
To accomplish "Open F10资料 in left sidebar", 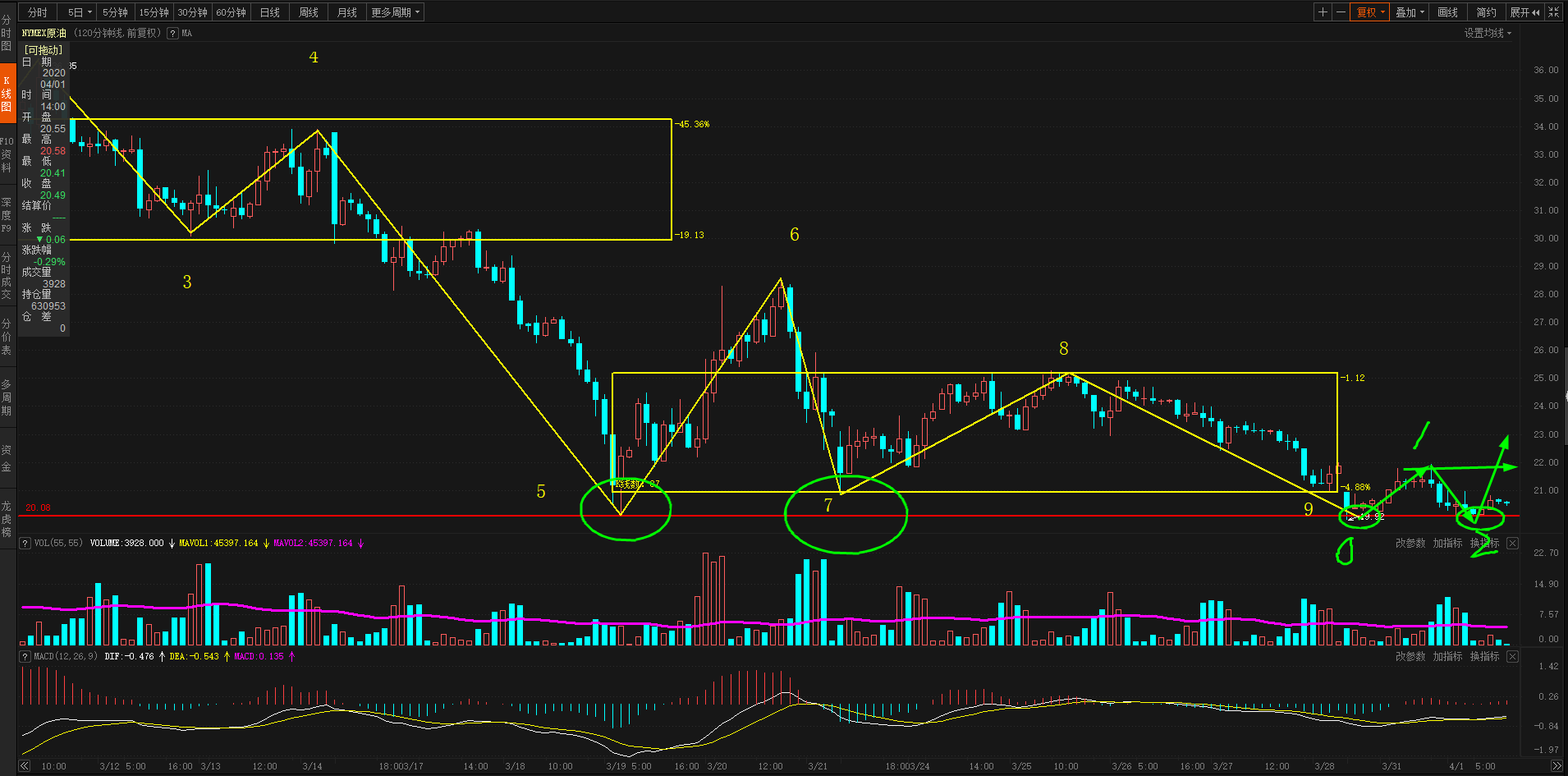I will [x=7, y=154].
